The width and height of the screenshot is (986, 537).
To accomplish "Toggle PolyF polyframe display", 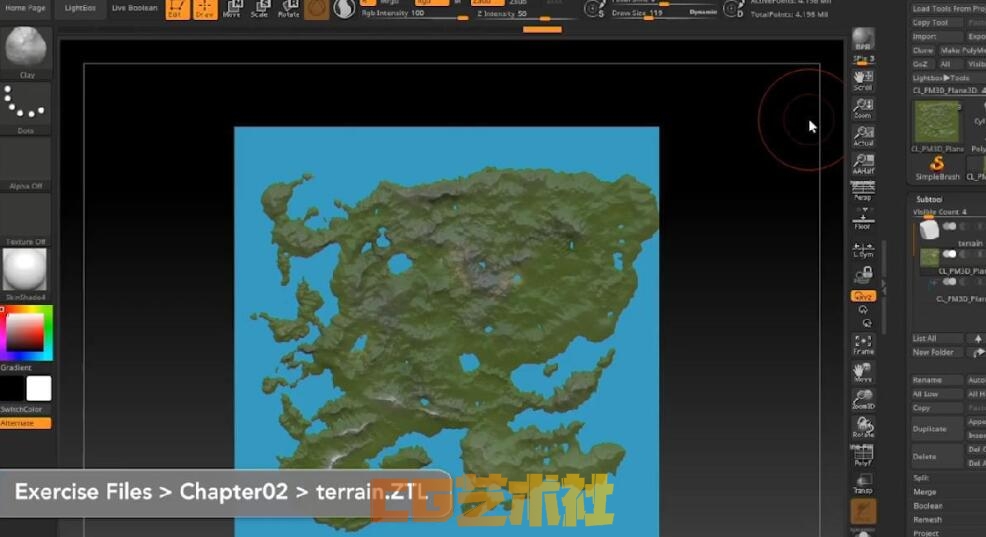I will [x=863, y=455].
